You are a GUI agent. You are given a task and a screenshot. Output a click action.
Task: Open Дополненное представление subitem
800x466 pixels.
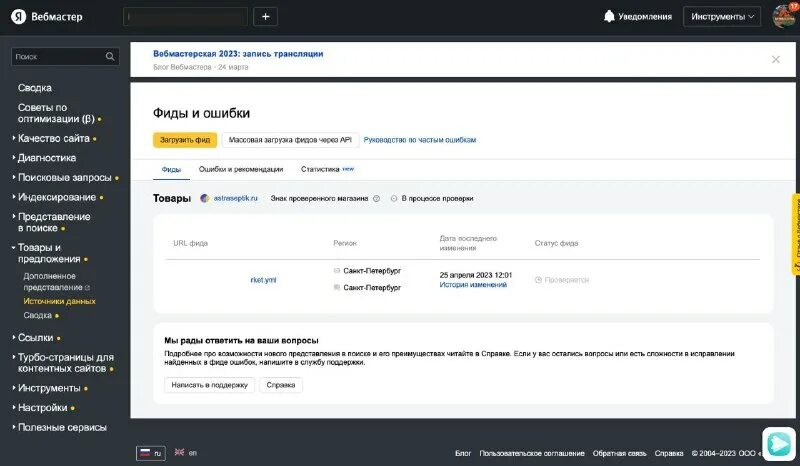click(56, 282)
